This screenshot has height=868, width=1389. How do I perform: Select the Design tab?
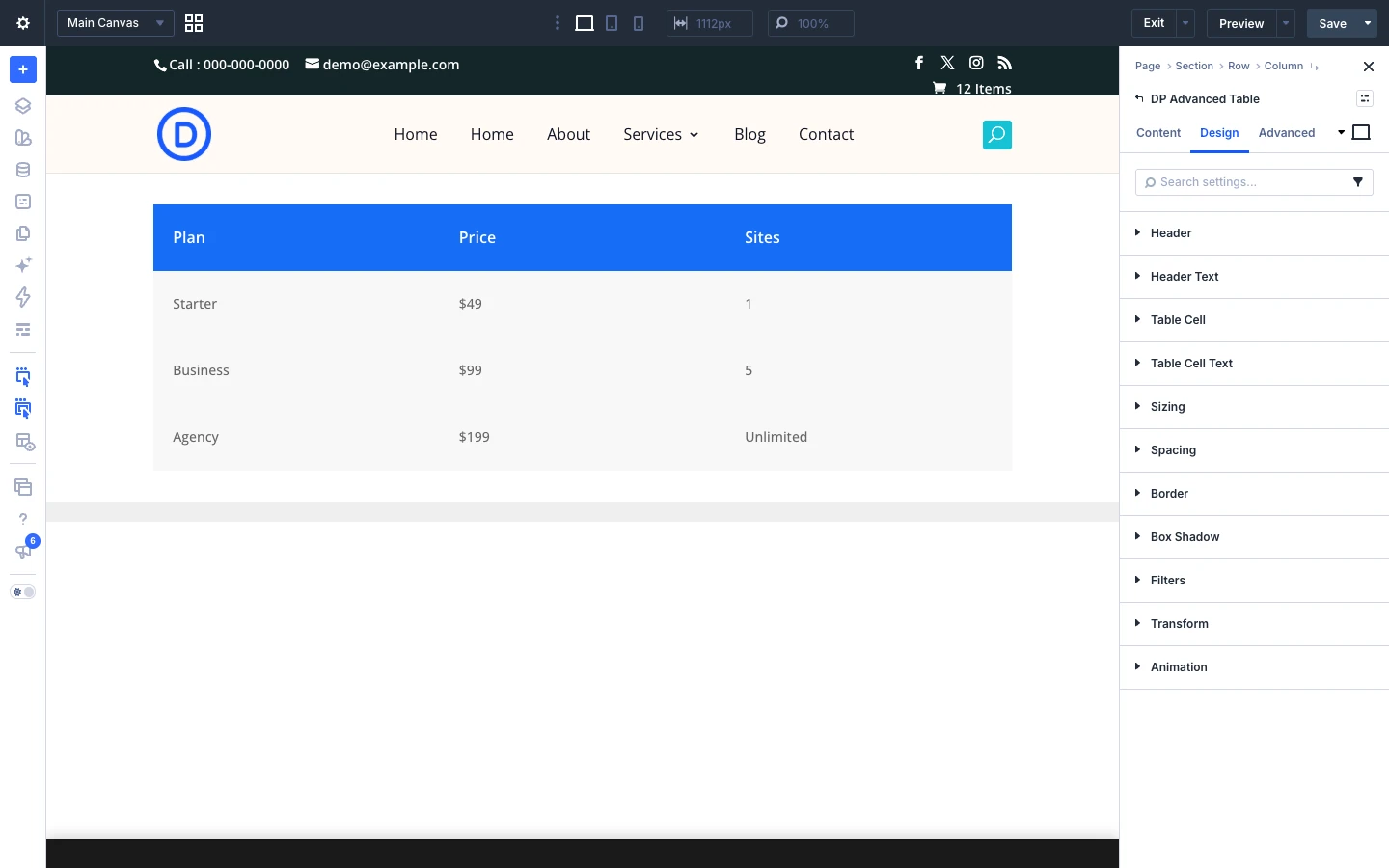point(1219,133)
